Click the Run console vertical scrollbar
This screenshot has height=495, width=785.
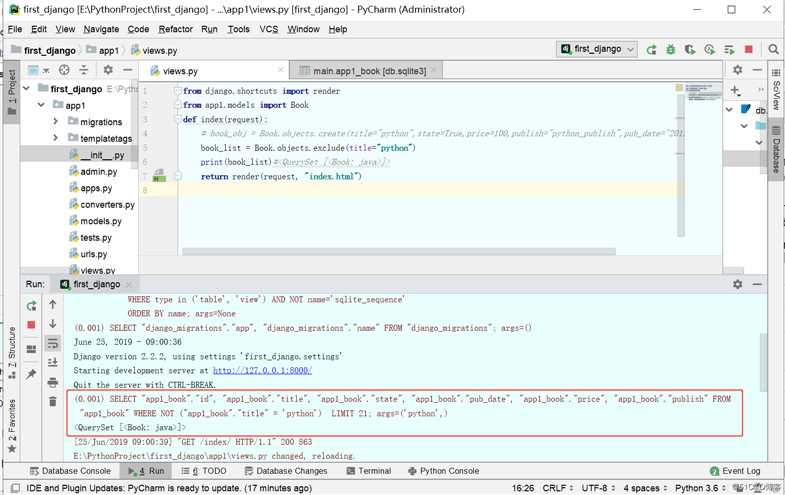[763, 362]
